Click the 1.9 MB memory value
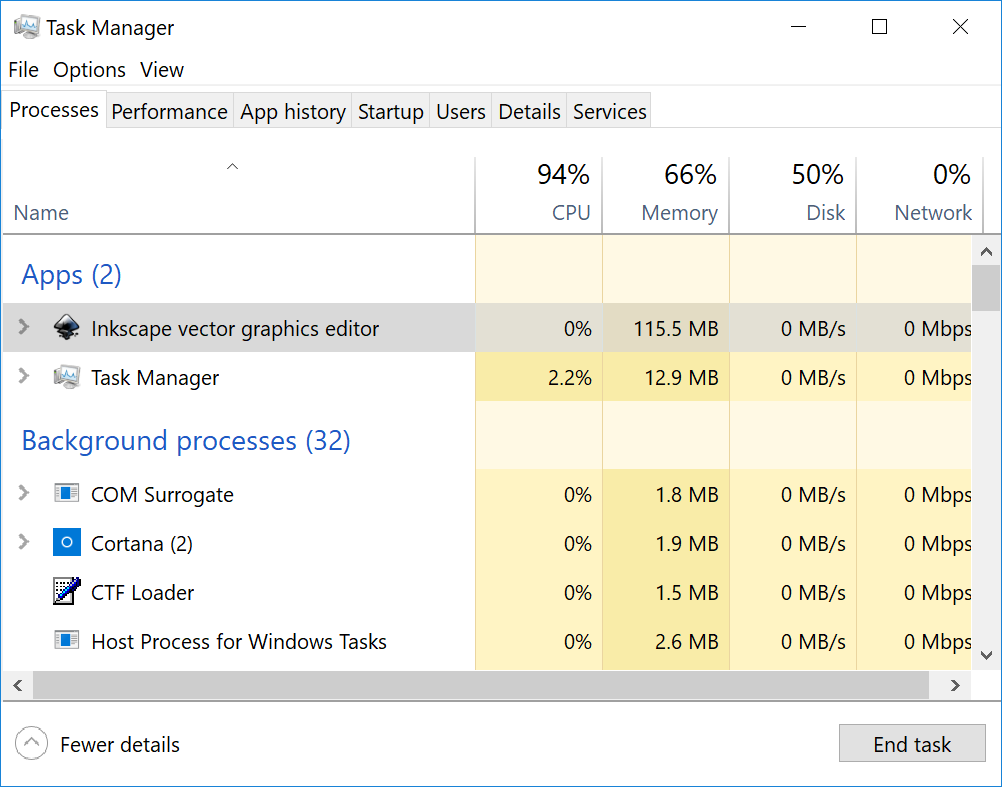 687,544
